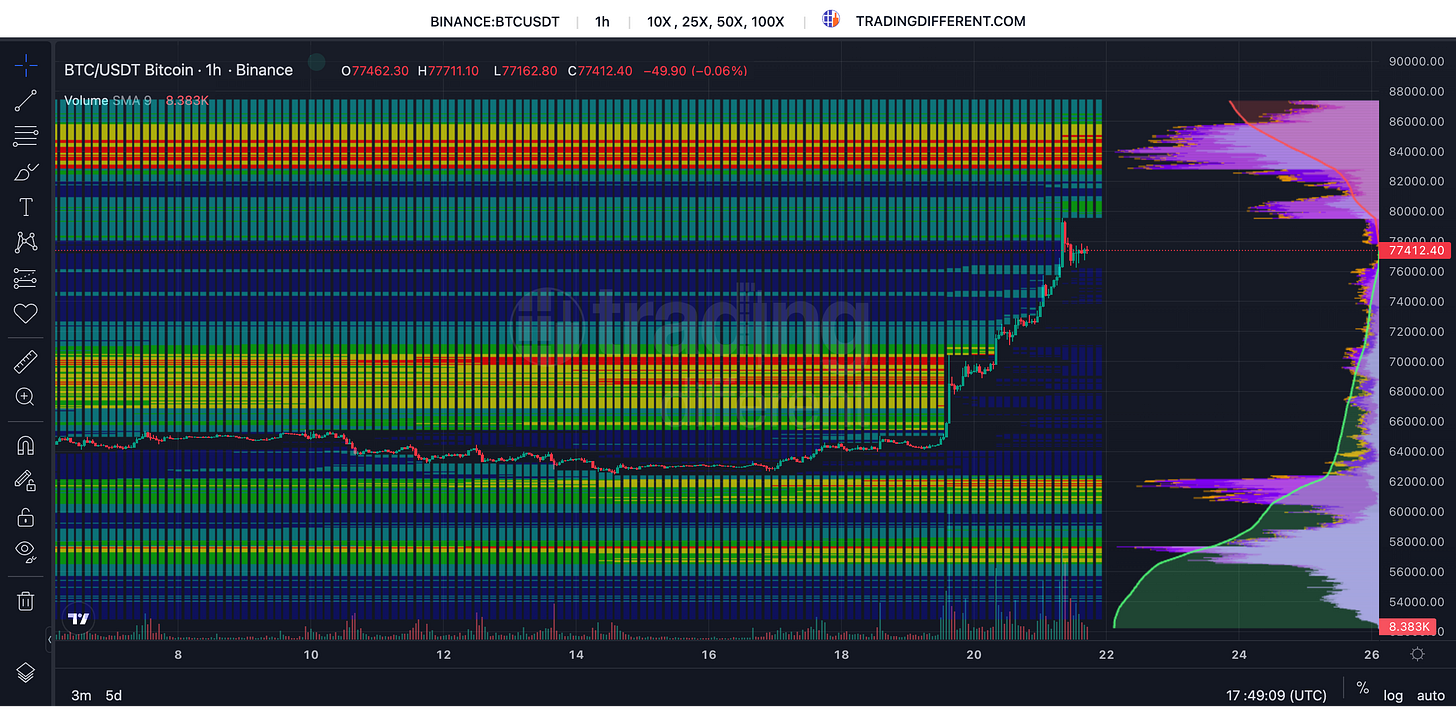Open chart settings gear icon
The image size is (1456, 710).
(1417, 654)
